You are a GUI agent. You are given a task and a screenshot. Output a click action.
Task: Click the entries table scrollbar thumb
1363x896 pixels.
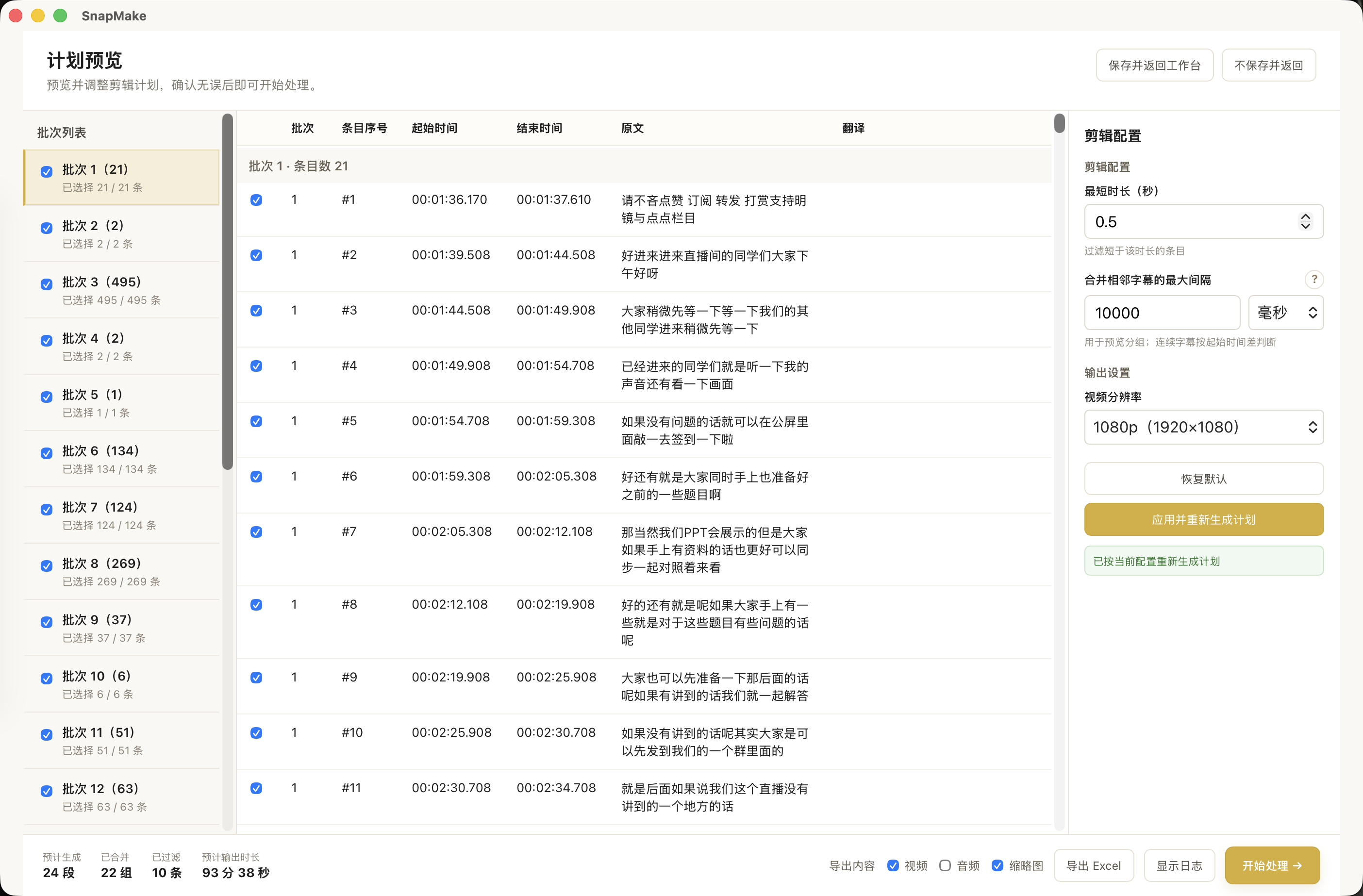pos(1059,123)
